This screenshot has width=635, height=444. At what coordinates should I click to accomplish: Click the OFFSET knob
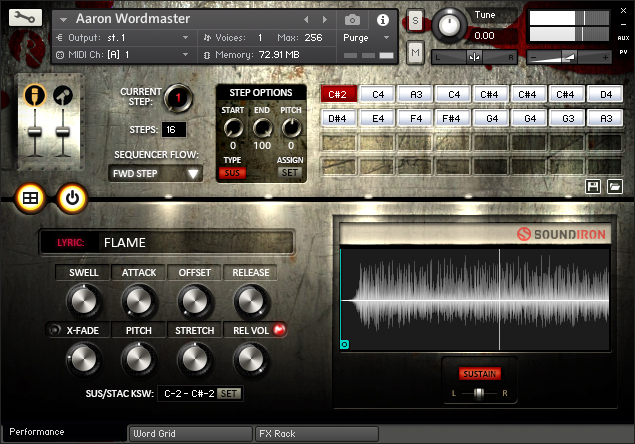(195, 301)
